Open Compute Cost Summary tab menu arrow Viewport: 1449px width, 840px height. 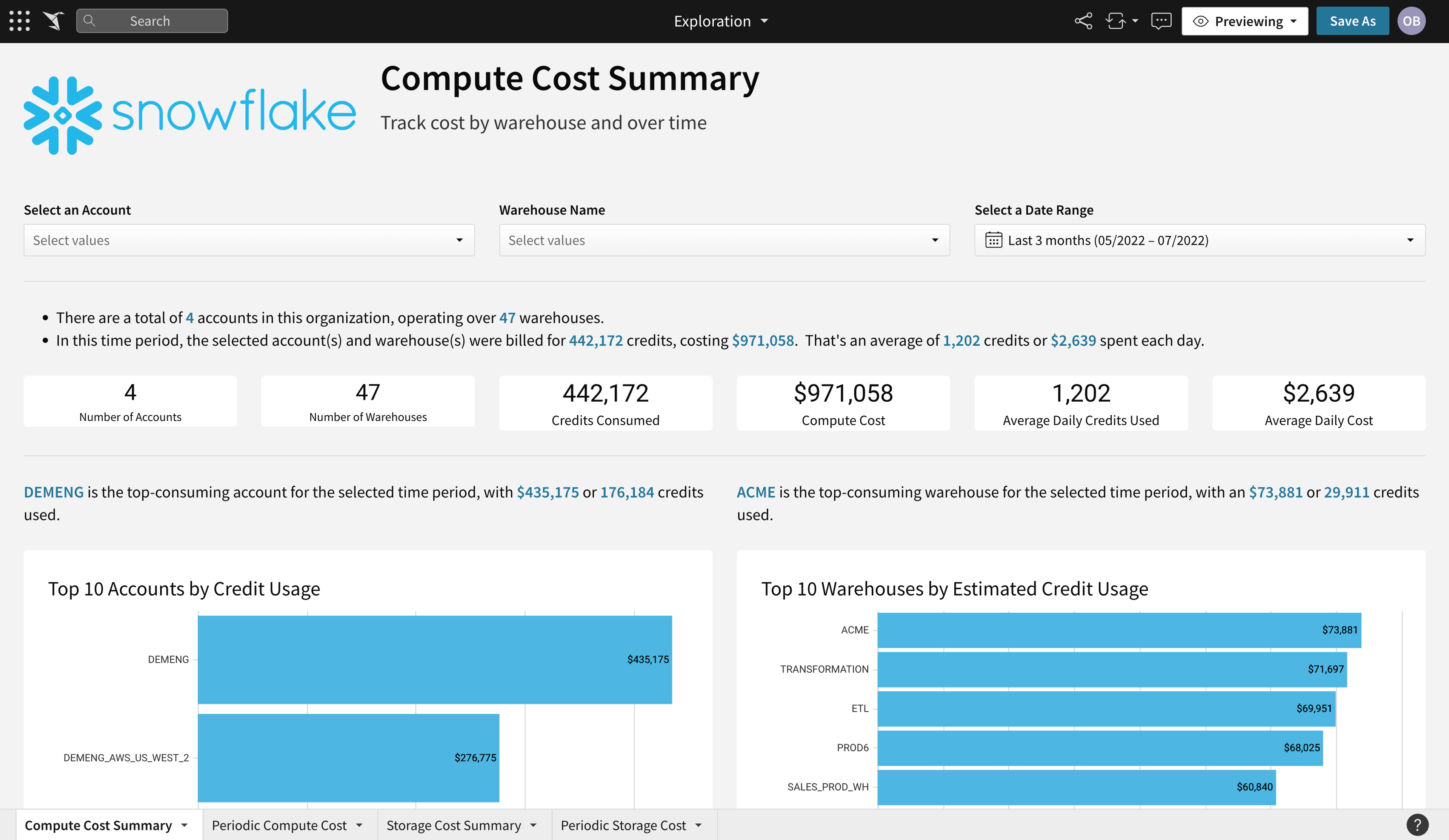(185, 825)
